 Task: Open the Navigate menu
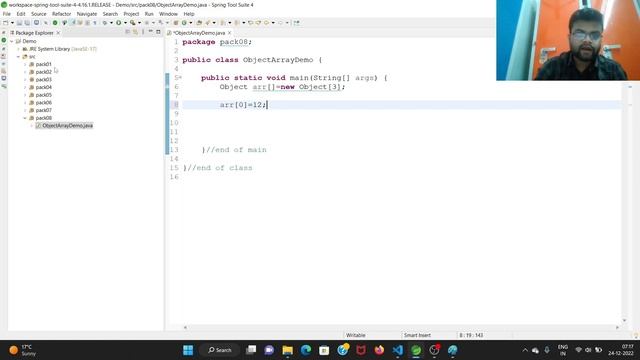point(87,14)
